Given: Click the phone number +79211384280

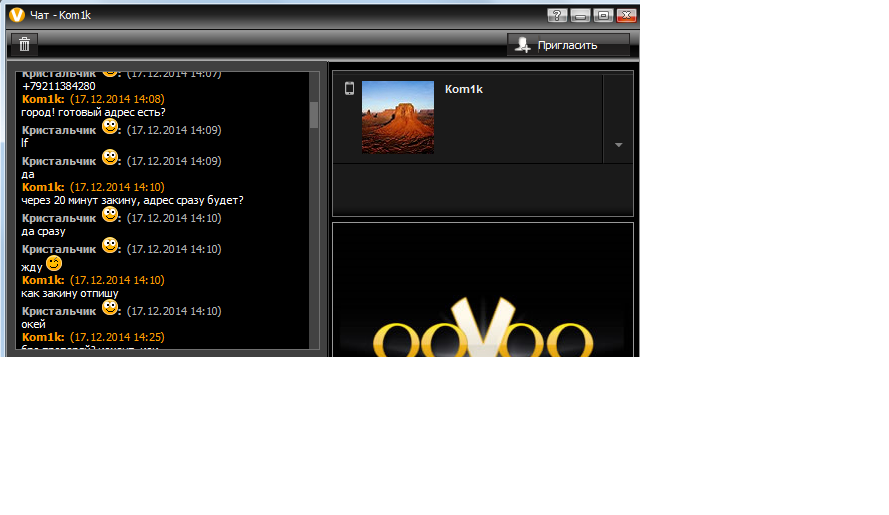Looking at the screenshot, I should coord(59,86).
